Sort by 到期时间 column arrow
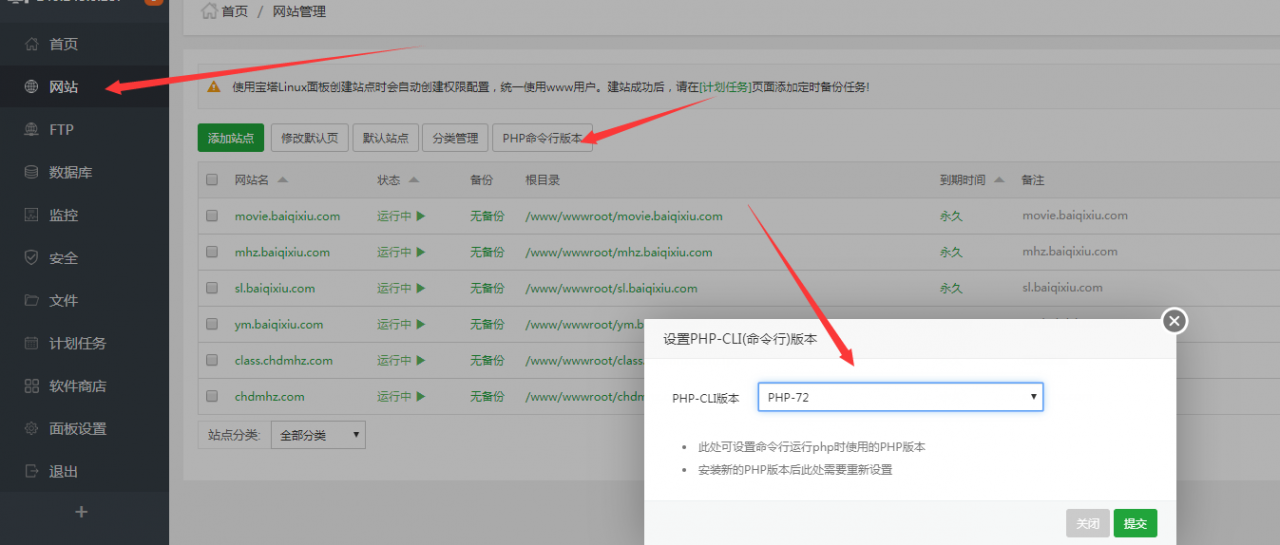 998,180
